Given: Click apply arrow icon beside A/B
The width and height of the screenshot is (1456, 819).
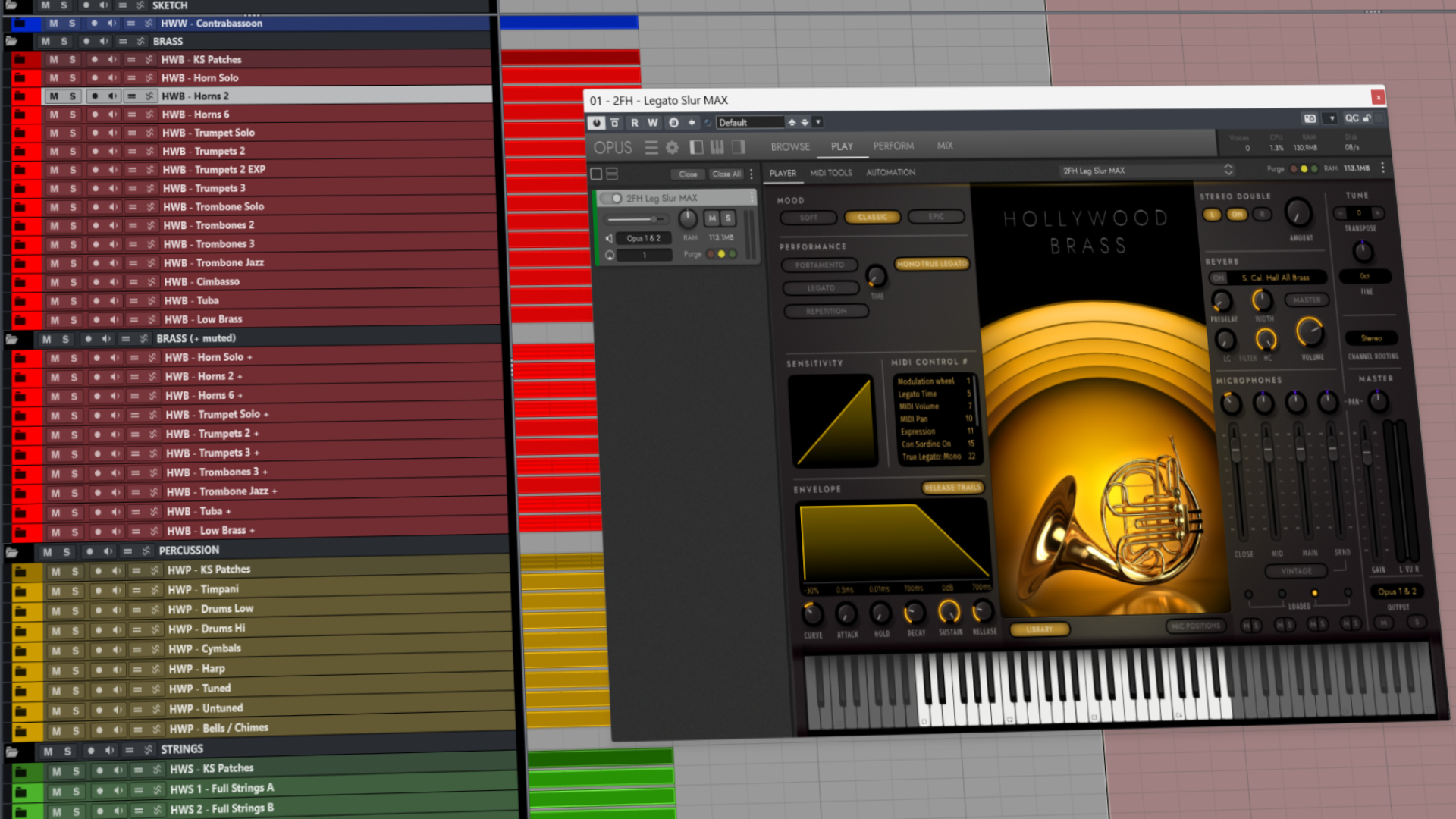Looking at the screenshot, I should click(692, 122).
